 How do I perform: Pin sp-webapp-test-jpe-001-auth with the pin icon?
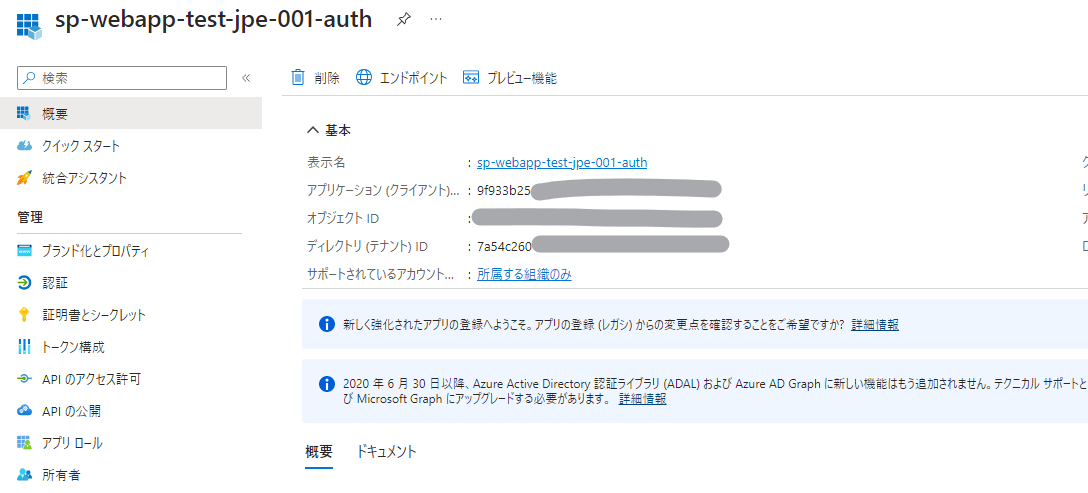point(403,20)
